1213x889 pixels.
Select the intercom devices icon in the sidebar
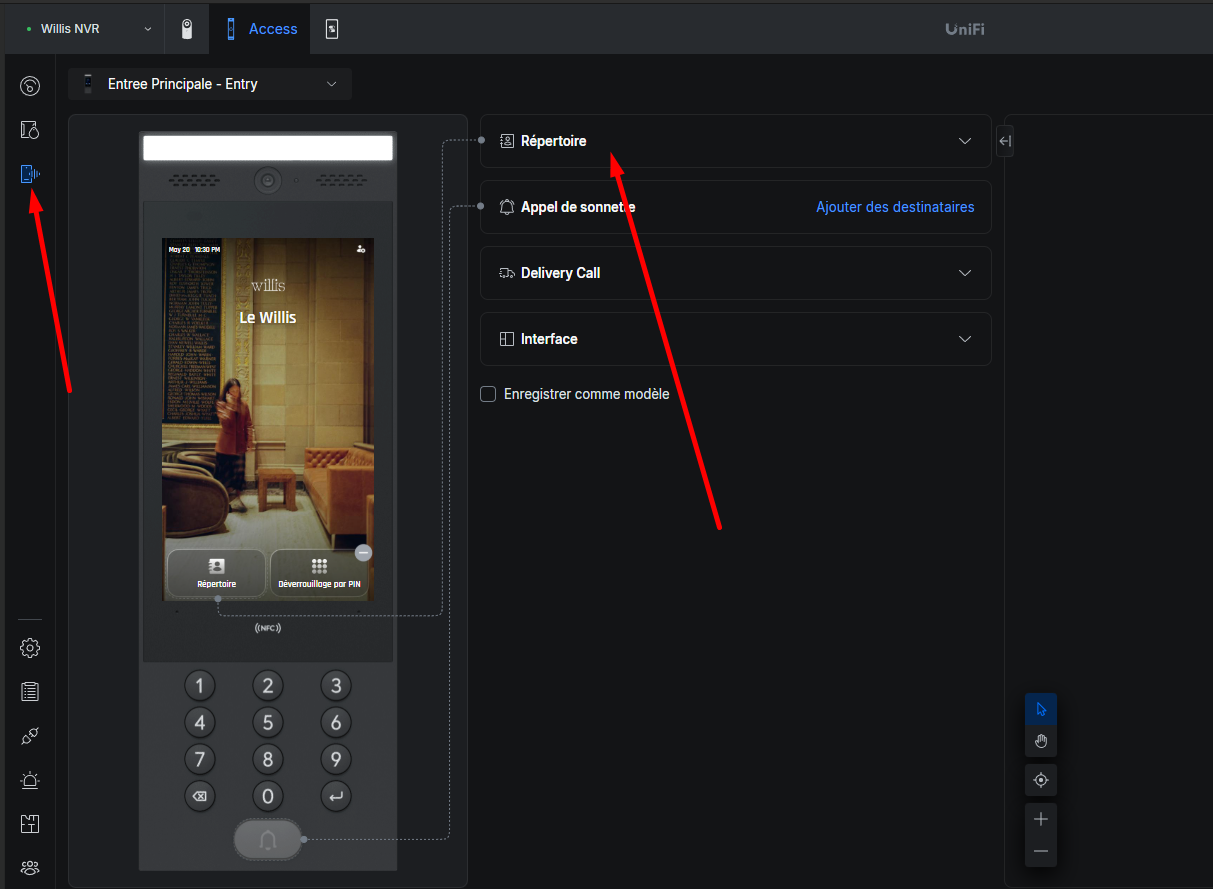[x=30, y=174]
